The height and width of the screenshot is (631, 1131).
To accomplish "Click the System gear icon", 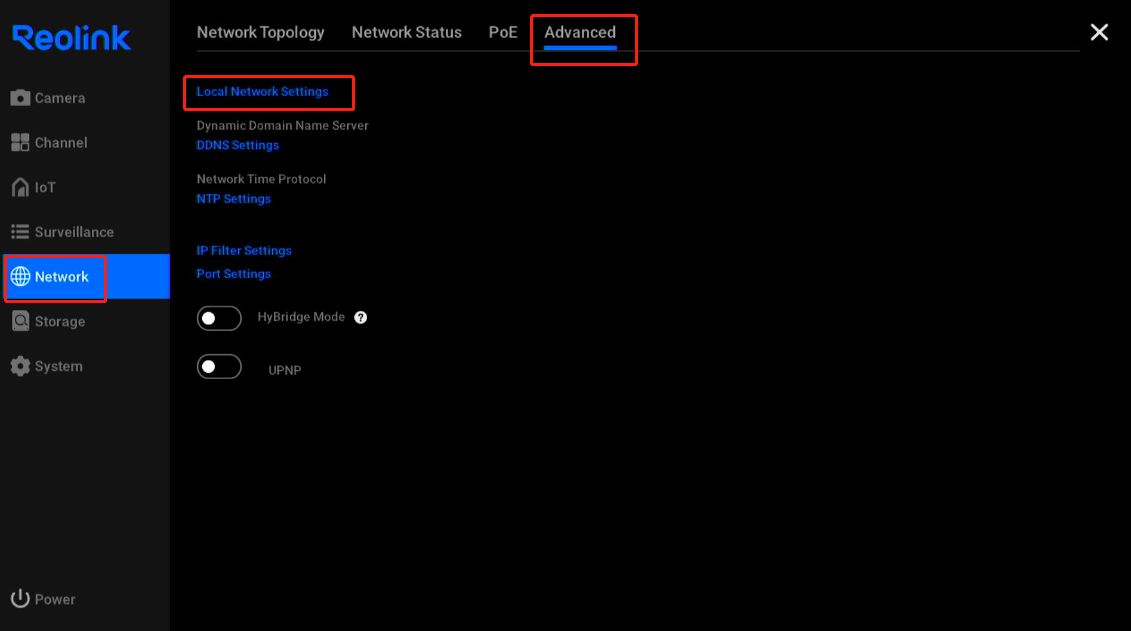I will pos(20,366).
